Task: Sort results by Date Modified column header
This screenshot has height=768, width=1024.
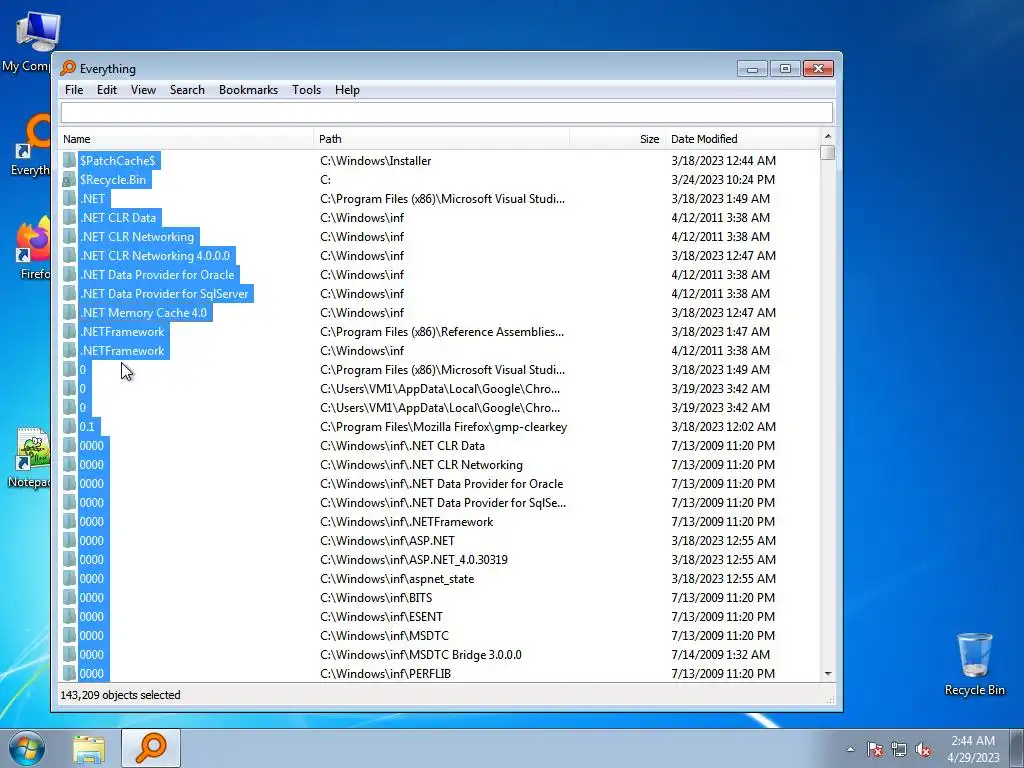Action: coord(741,139)
